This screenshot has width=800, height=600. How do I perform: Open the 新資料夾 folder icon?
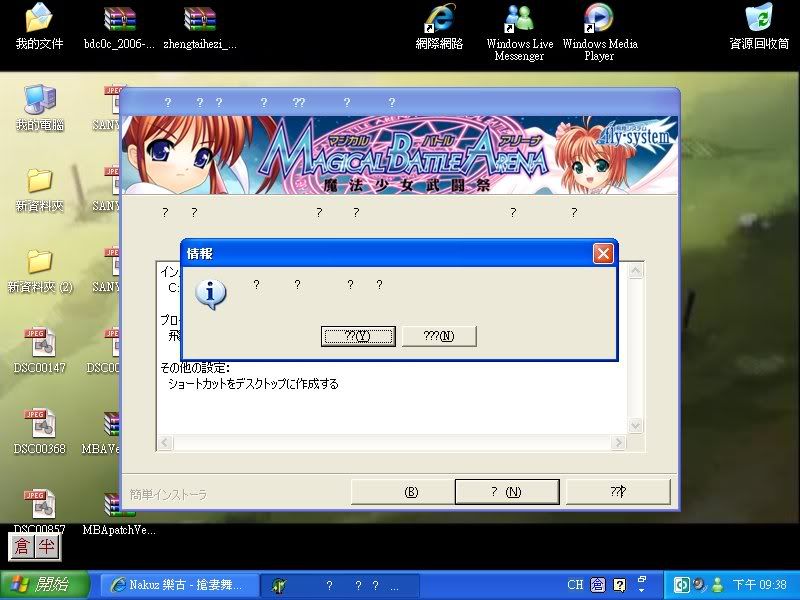click(x=40, y=190)
